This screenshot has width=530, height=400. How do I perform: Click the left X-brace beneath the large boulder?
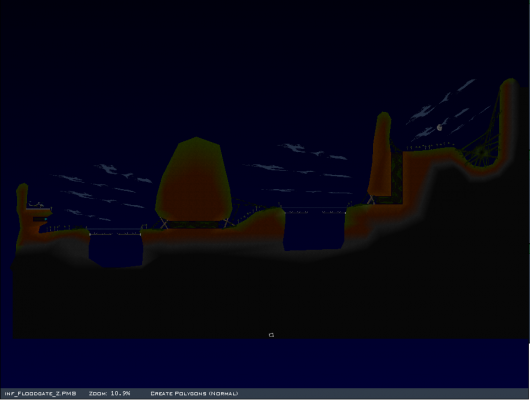163,223
